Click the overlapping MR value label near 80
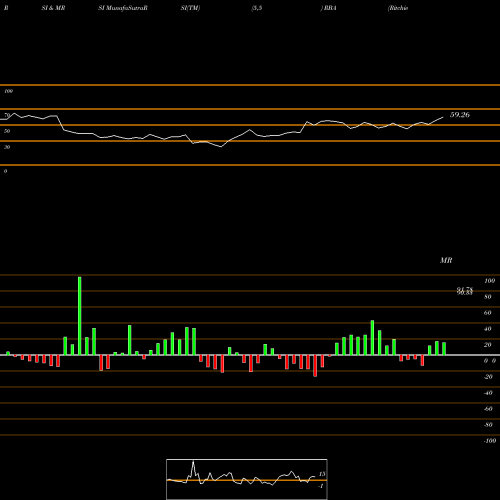The height and width of the screenshot is (500, 500). pyautogui.click(x=465, y=291)
